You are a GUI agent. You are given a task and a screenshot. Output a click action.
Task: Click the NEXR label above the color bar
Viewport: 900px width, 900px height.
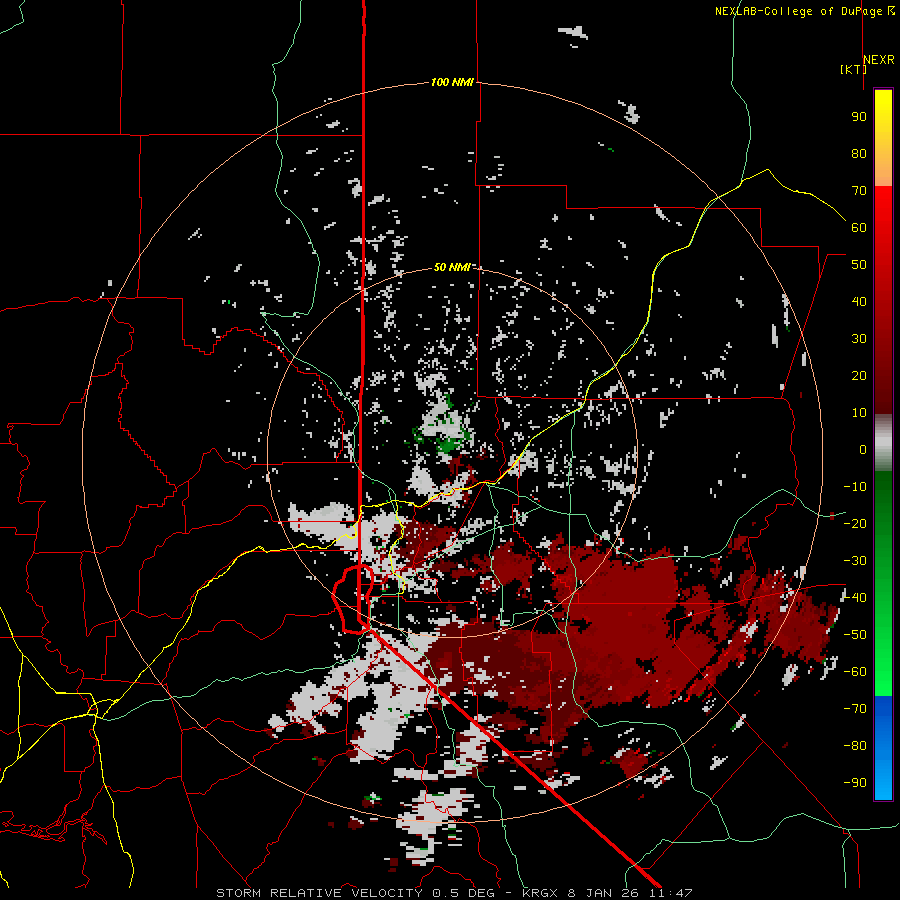pyautogui.click(x=879, y=60)
